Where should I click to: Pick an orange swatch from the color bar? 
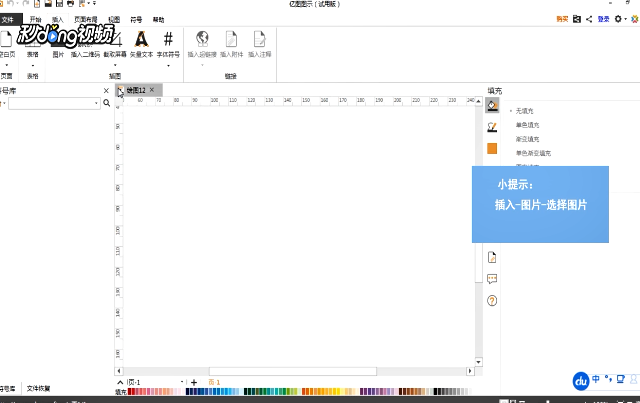(x=310, y=392)
